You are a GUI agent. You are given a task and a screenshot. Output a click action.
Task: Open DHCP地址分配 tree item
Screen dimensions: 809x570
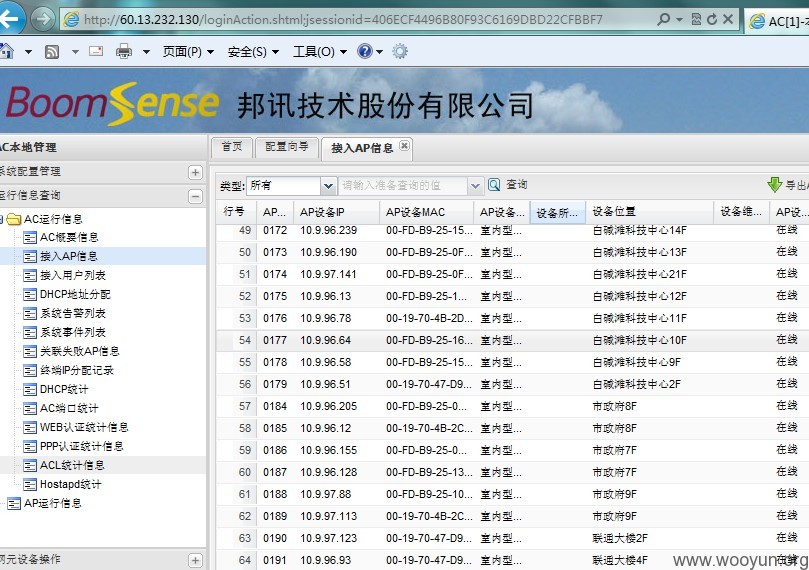pyautogui.click(x=75, y=295)
